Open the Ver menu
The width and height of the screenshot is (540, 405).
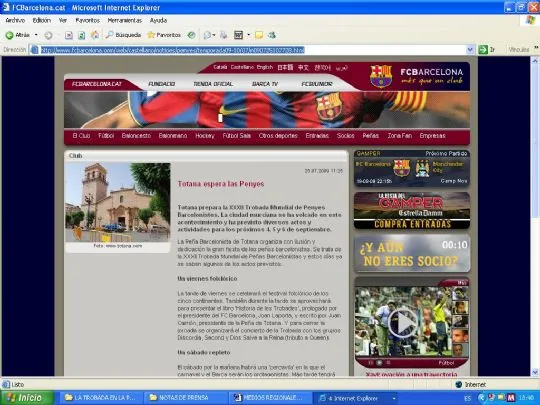63,21
